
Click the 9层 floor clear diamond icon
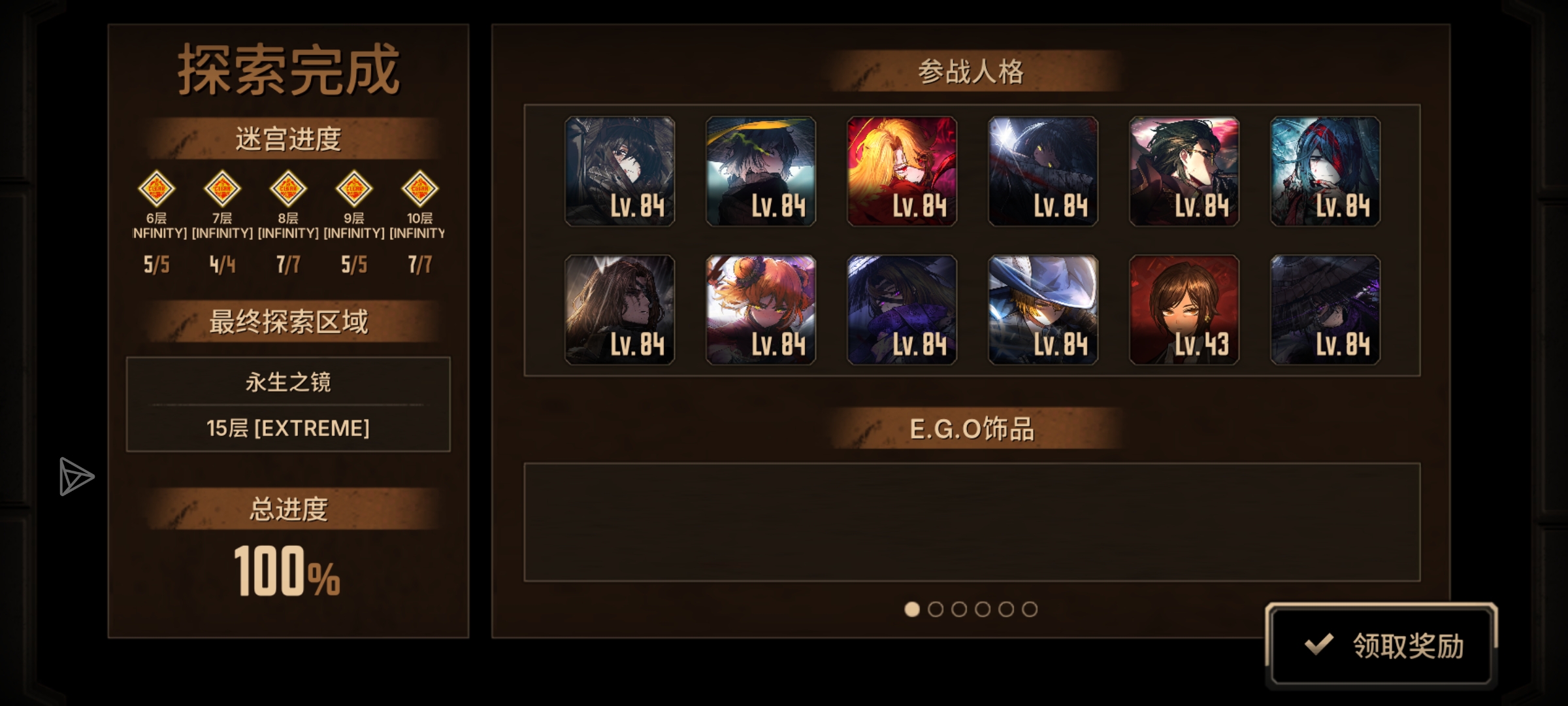pyautogui.click(x=354, y=189)
